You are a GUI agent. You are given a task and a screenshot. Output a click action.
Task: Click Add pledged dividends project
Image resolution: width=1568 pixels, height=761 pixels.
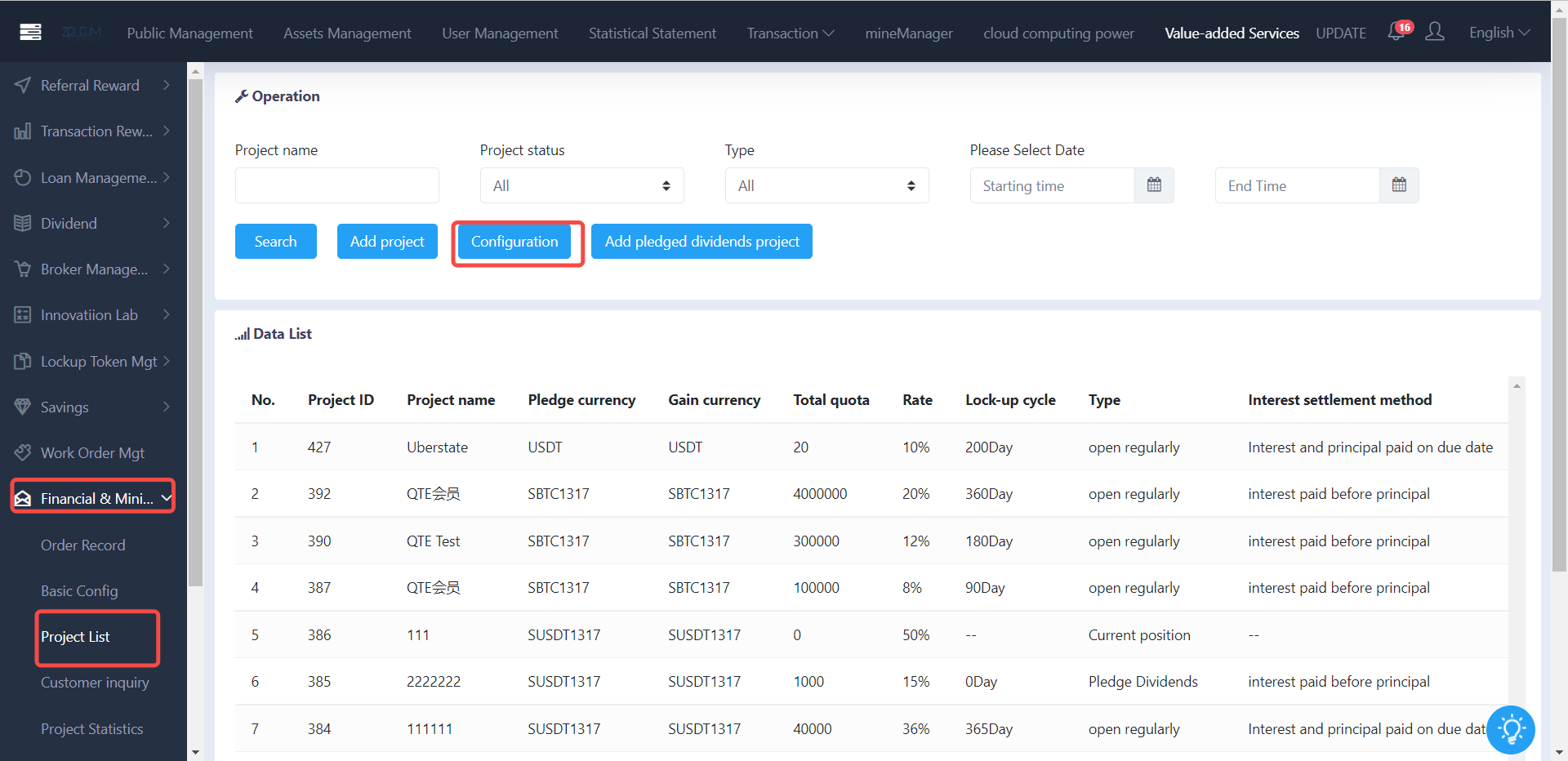point(702,241)
